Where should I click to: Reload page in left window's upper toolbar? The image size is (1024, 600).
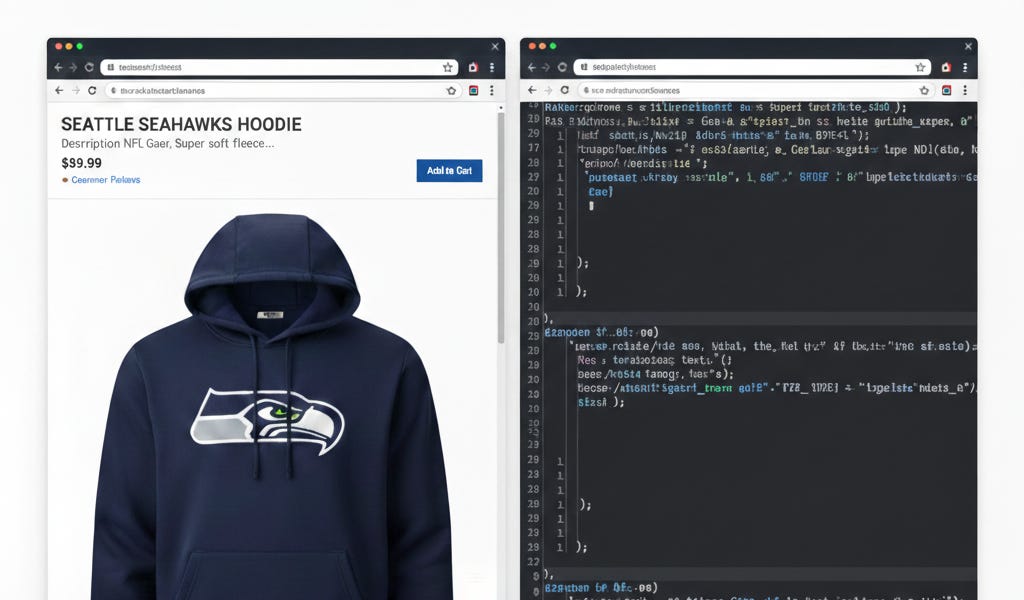89,67
